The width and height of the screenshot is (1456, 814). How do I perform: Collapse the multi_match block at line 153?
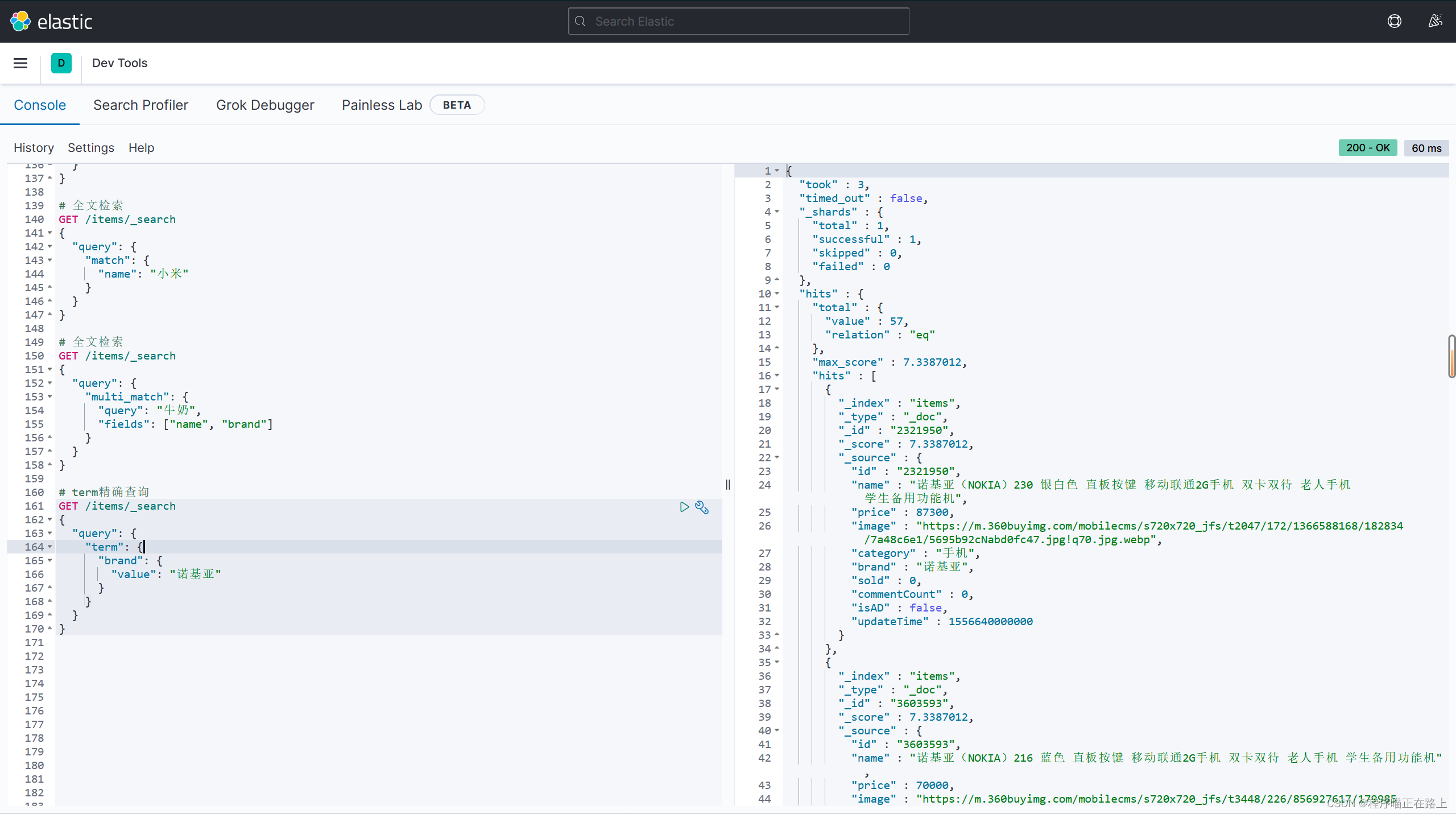point(50,397)
